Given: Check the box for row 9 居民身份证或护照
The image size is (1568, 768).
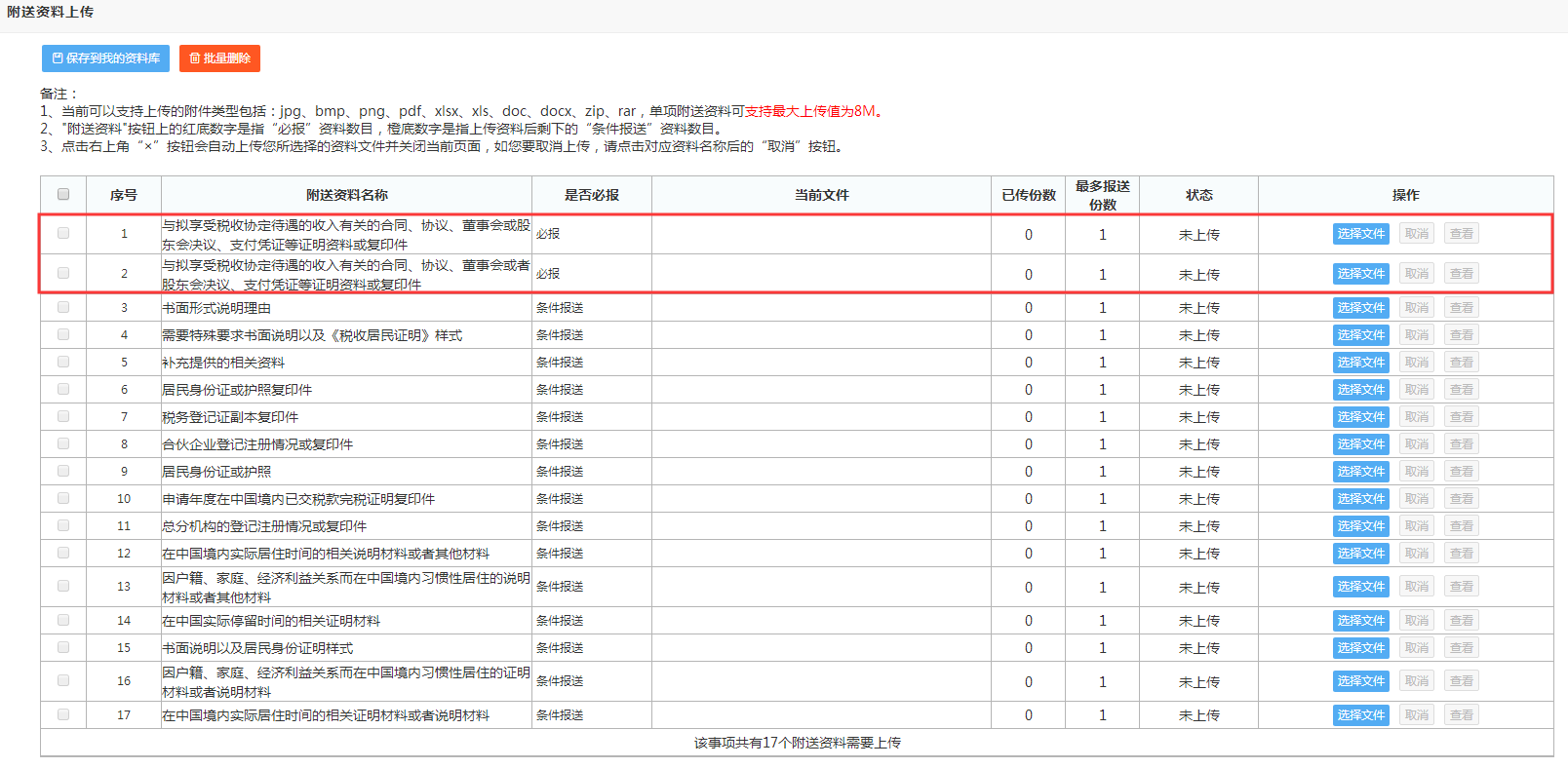Looking at the screenshot, I should [x=63, y=471].
